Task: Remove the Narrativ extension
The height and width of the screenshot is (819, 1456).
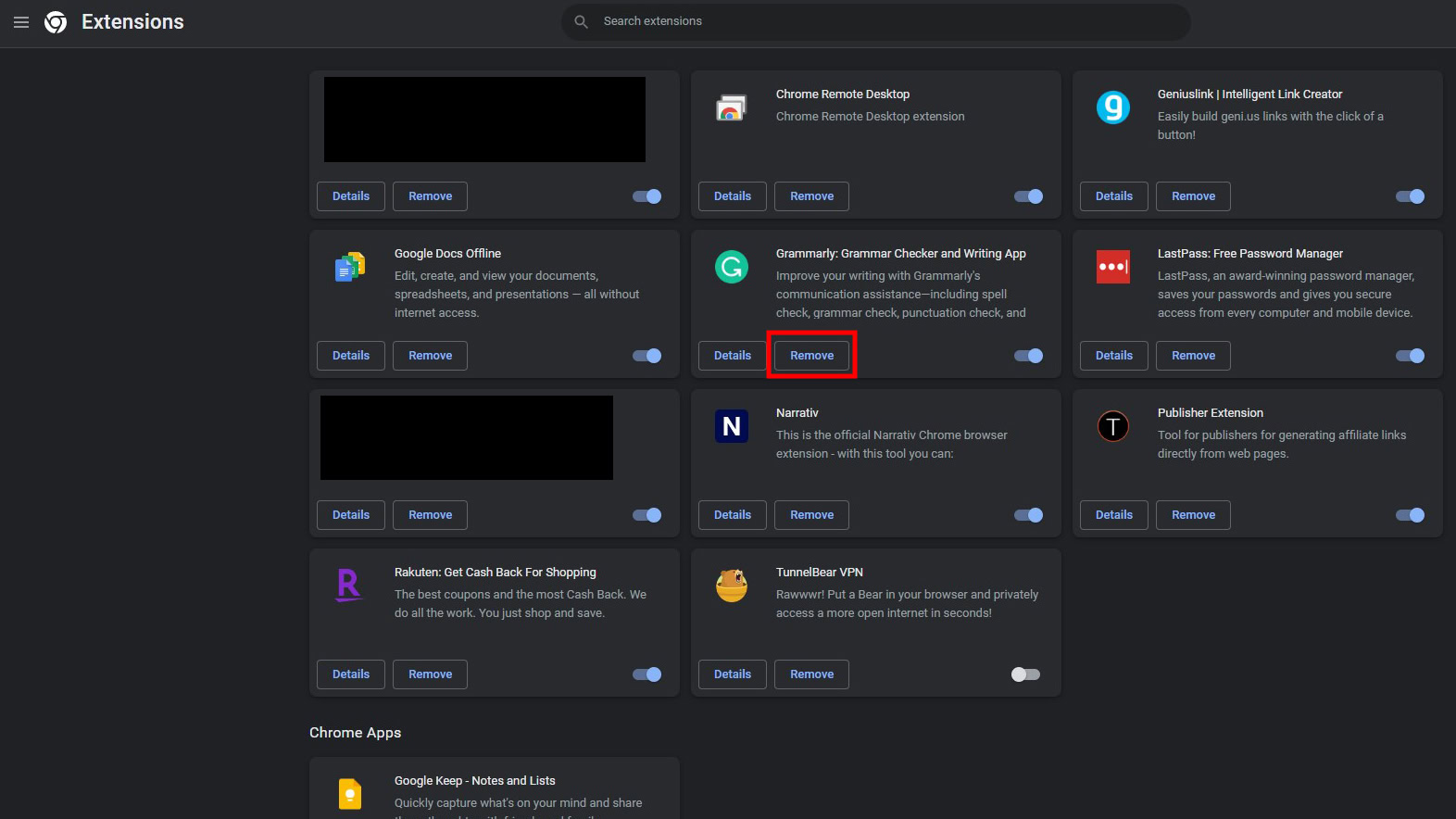Action: [812, 515]
